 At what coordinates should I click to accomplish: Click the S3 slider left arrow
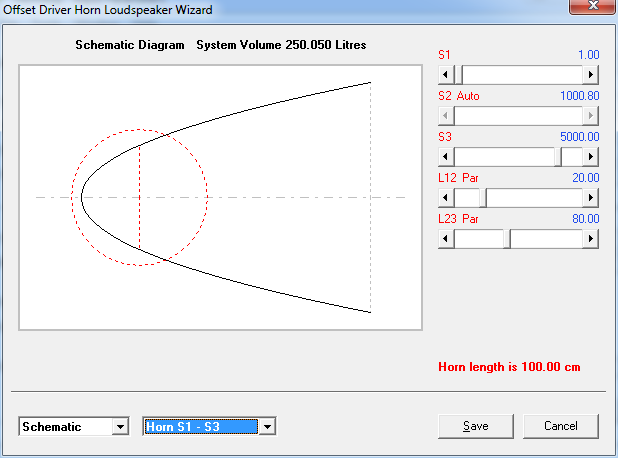click(446, 156)
